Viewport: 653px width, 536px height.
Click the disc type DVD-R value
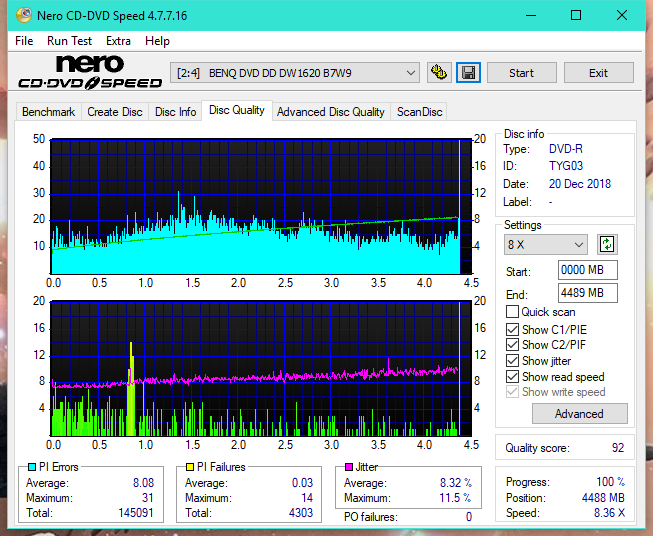click(x=566, y=149)
